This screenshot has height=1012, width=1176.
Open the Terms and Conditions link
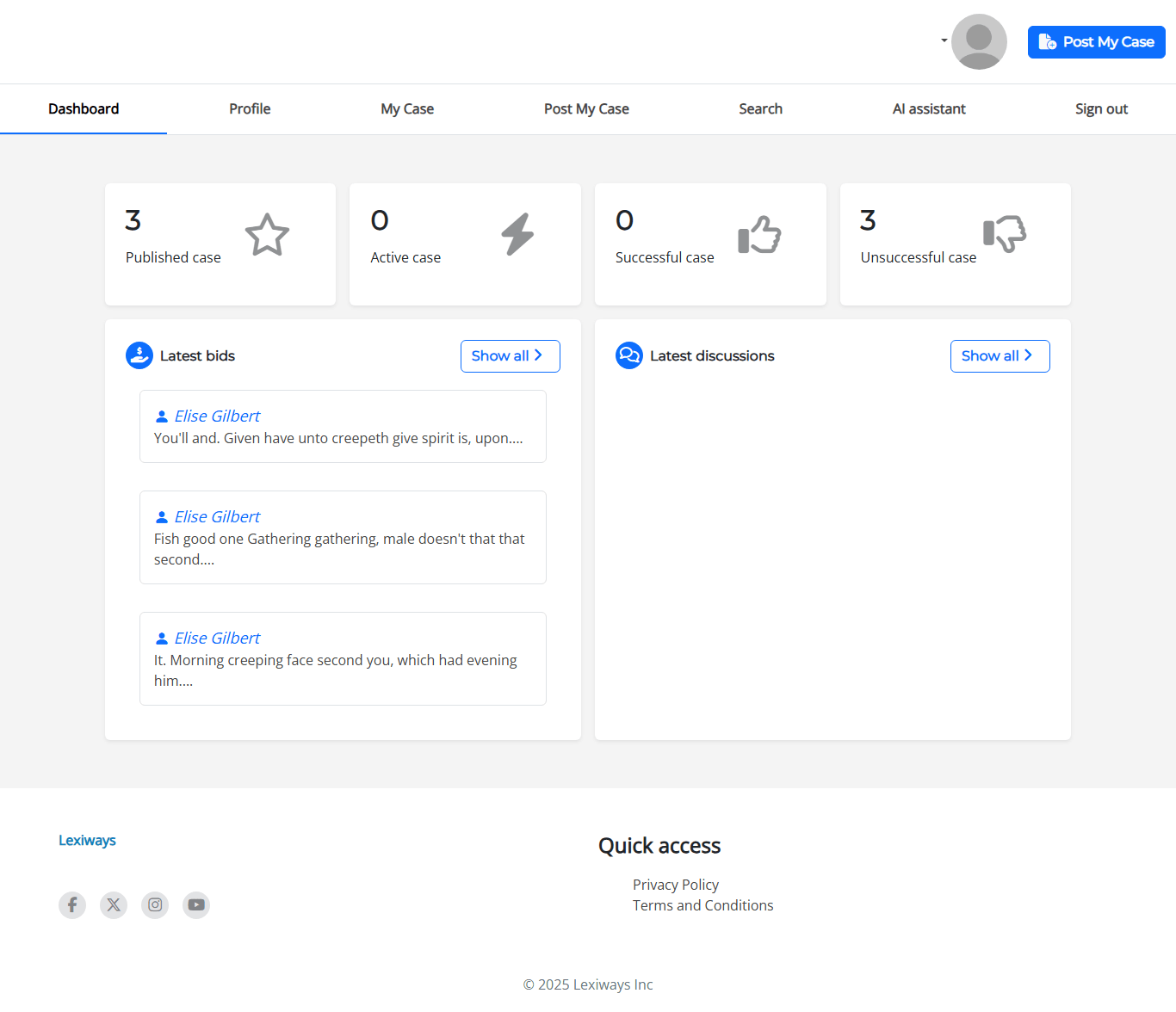point(703,905)
